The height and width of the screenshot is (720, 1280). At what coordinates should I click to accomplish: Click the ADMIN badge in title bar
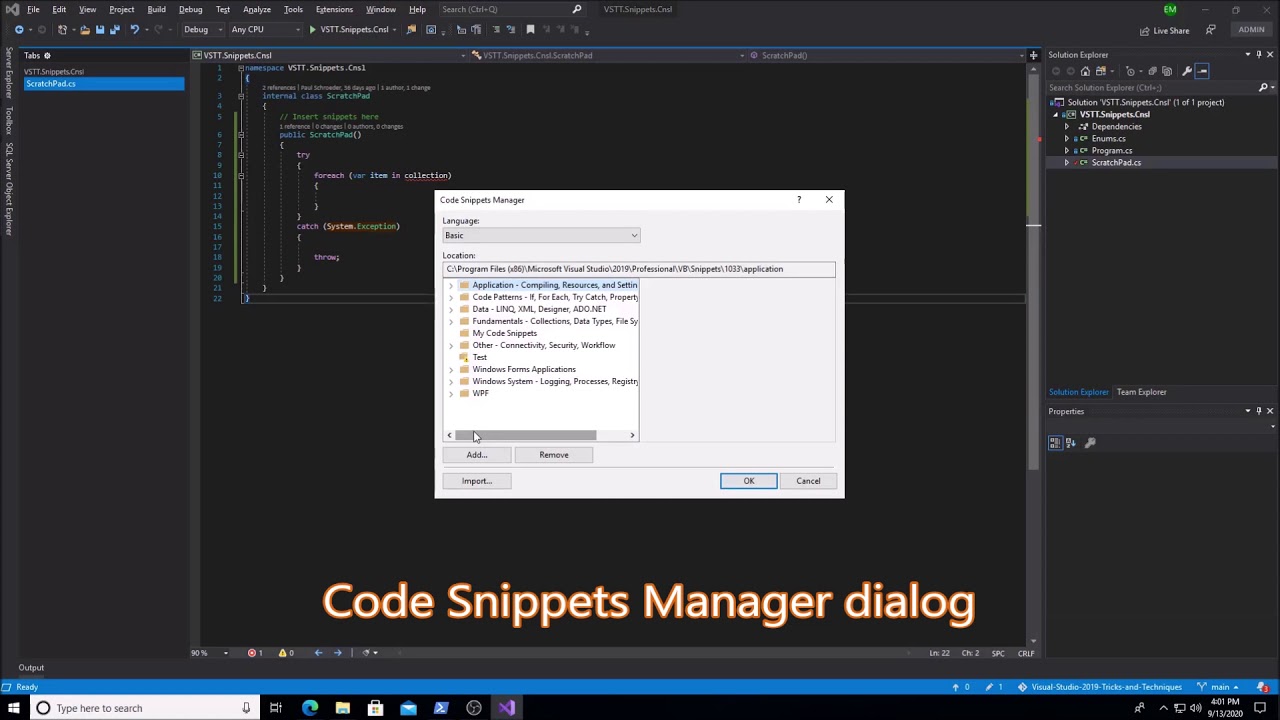1251,30
